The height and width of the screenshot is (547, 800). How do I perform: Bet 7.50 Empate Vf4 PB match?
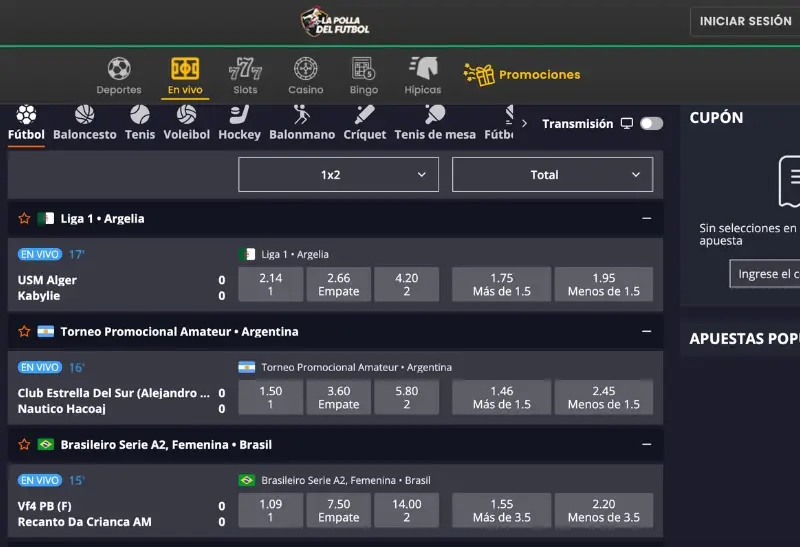pyautogui.click(x=339, y=510)
